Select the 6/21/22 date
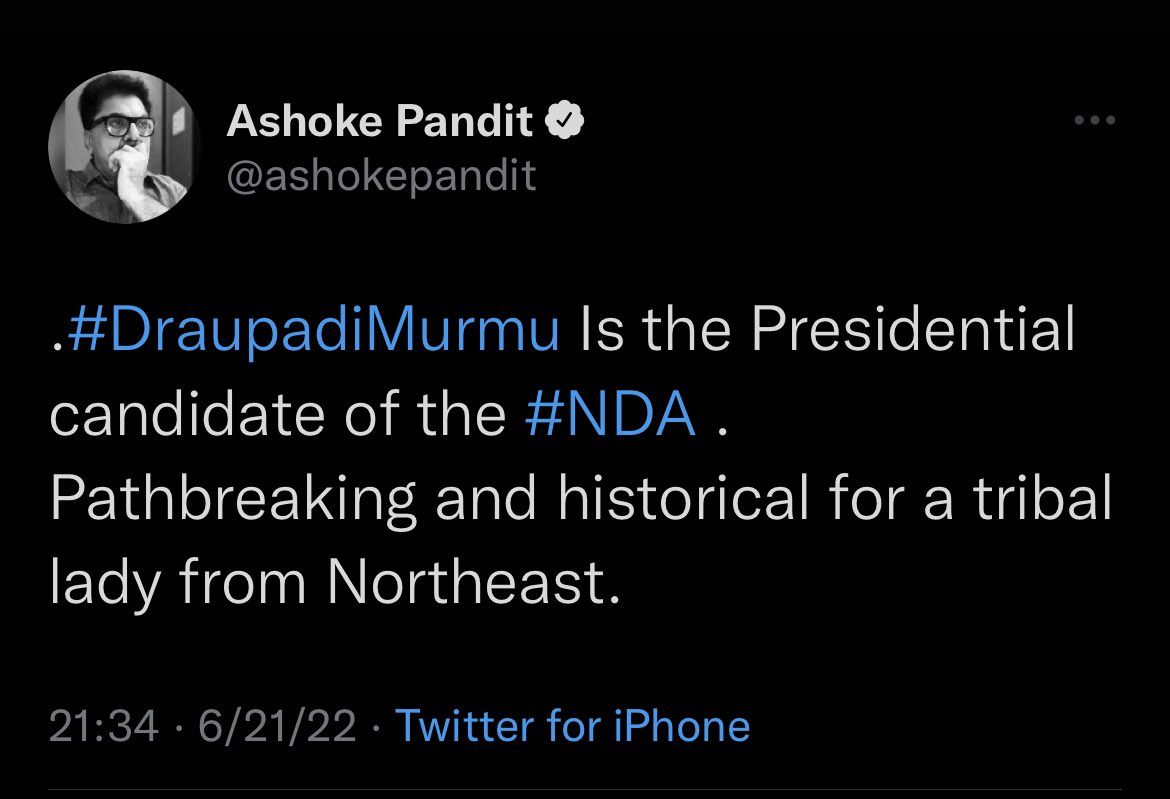Viewport: 1170px width, 799px height. tap(278, 726)
